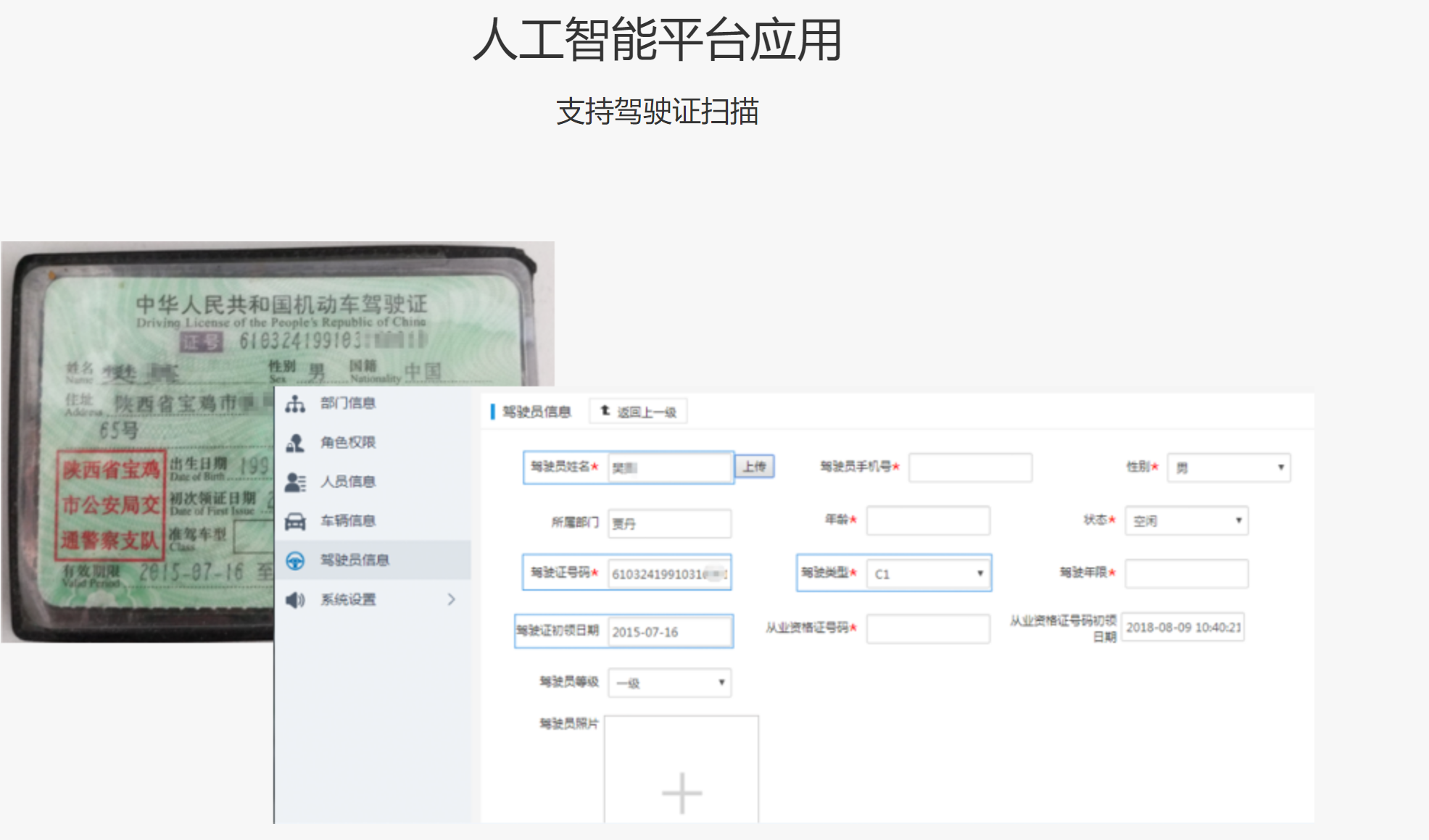
Task: Click the return-up arrow icon
Action: coord(605,411)
